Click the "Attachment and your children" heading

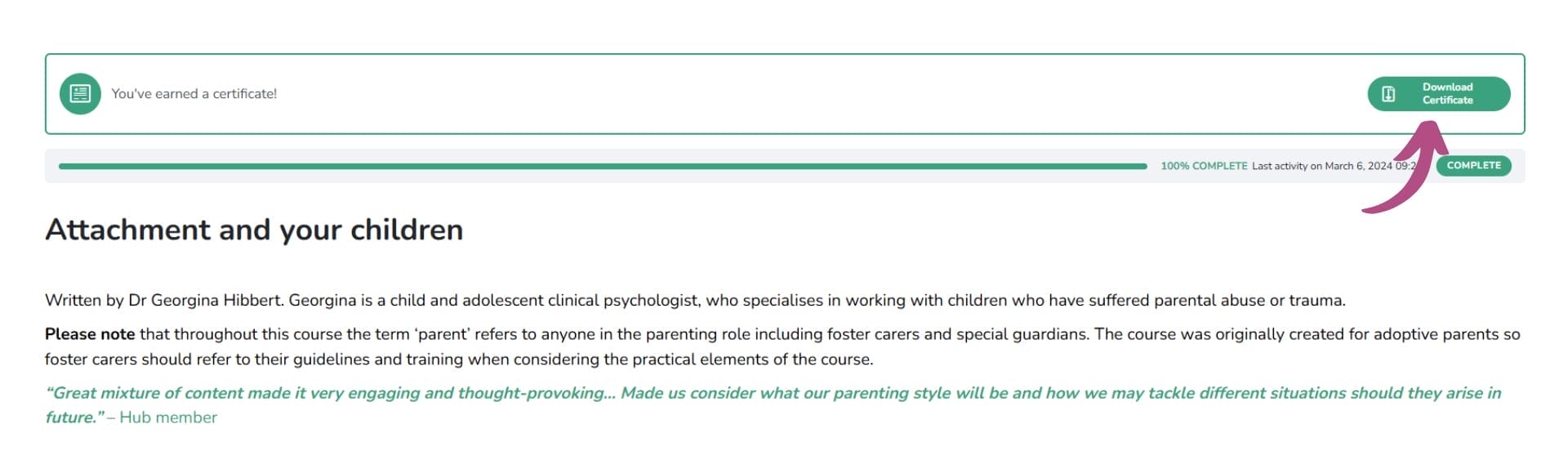(254, 230)
